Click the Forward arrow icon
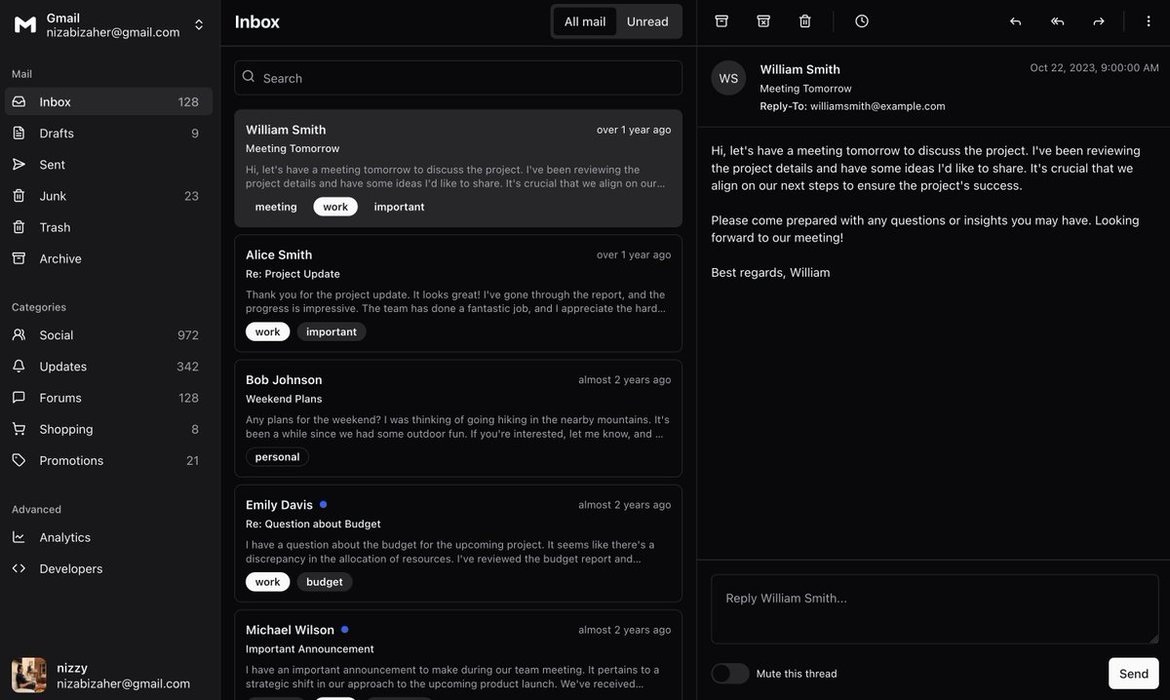This screenshot has width=1170, height=700. [1099, 21]
